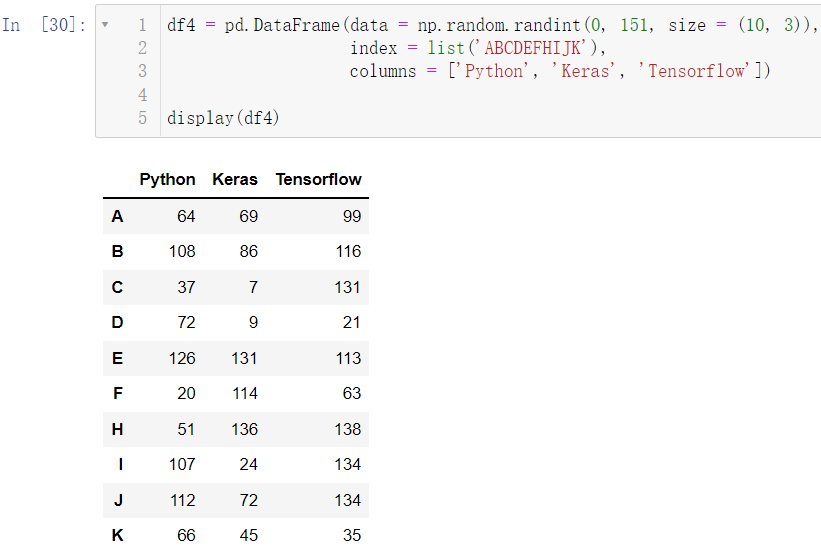Select row index label D

pos(117,322)
